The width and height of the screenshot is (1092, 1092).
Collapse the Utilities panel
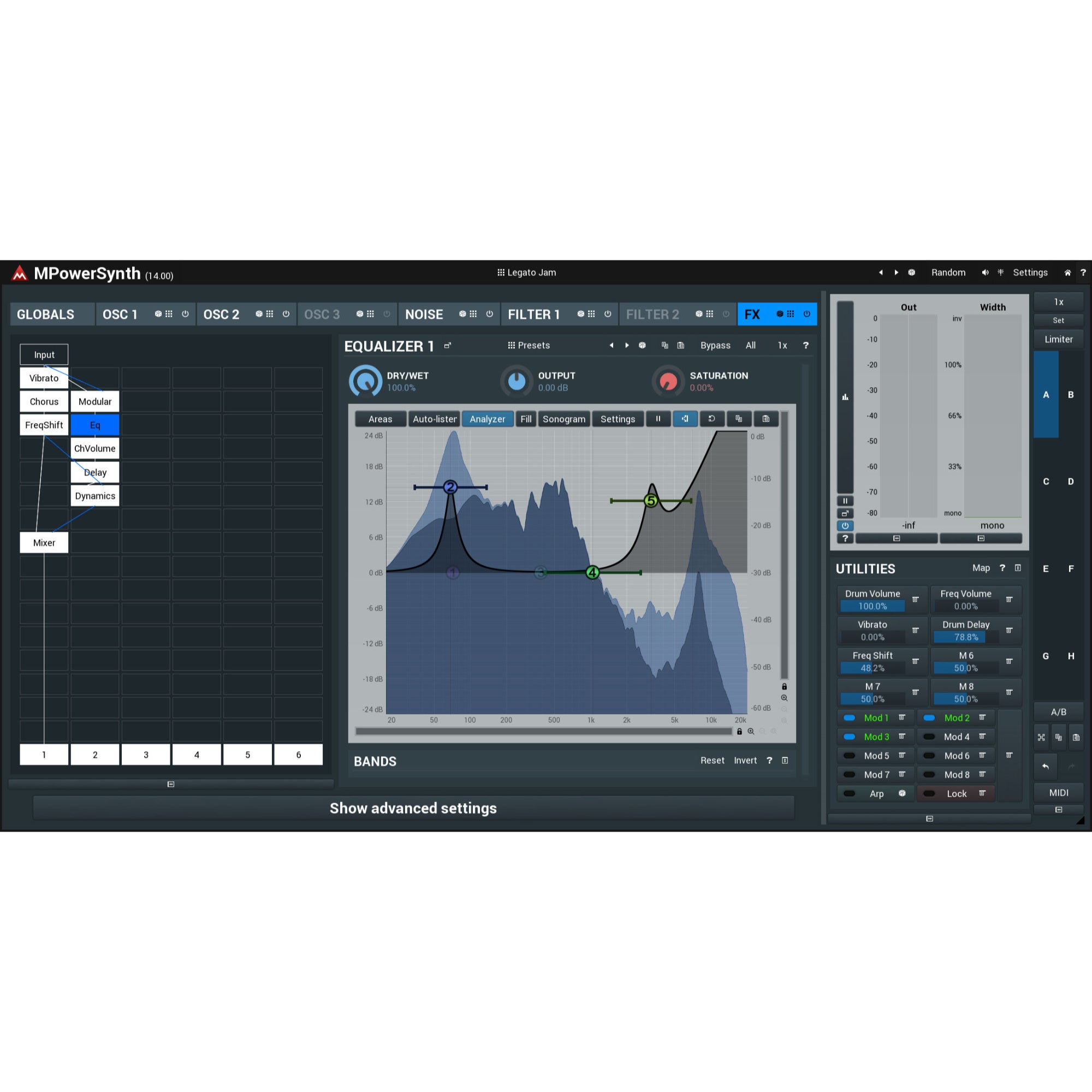[1018, 568]
